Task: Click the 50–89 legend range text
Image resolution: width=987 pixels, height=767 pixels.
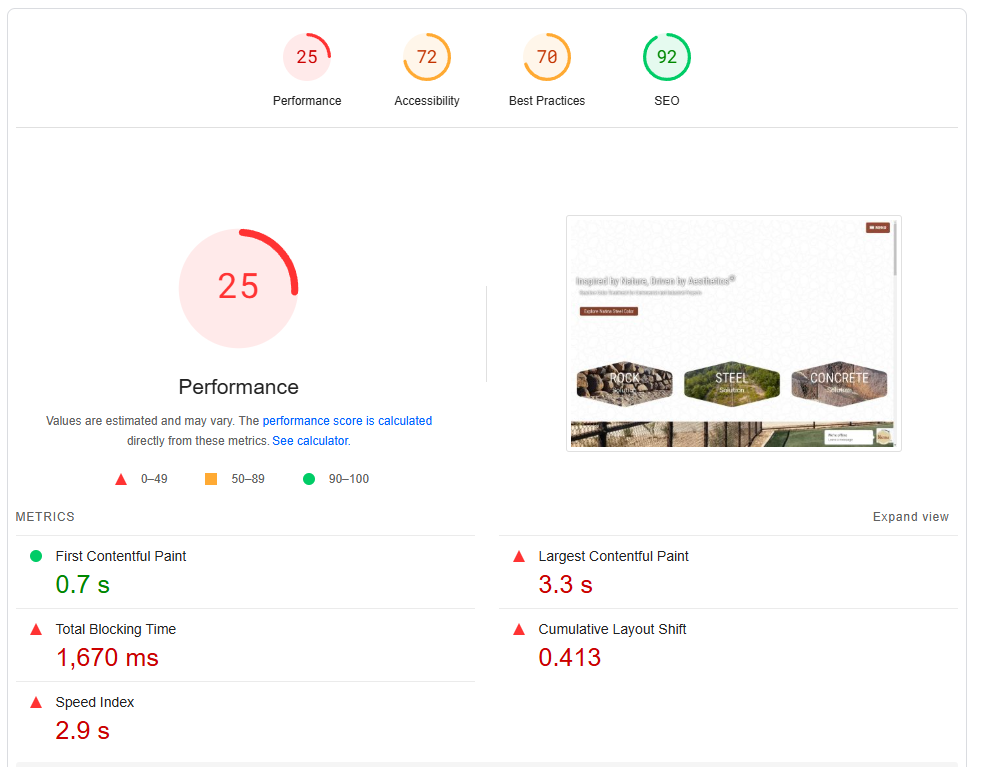Action: (x=248, y=479)
